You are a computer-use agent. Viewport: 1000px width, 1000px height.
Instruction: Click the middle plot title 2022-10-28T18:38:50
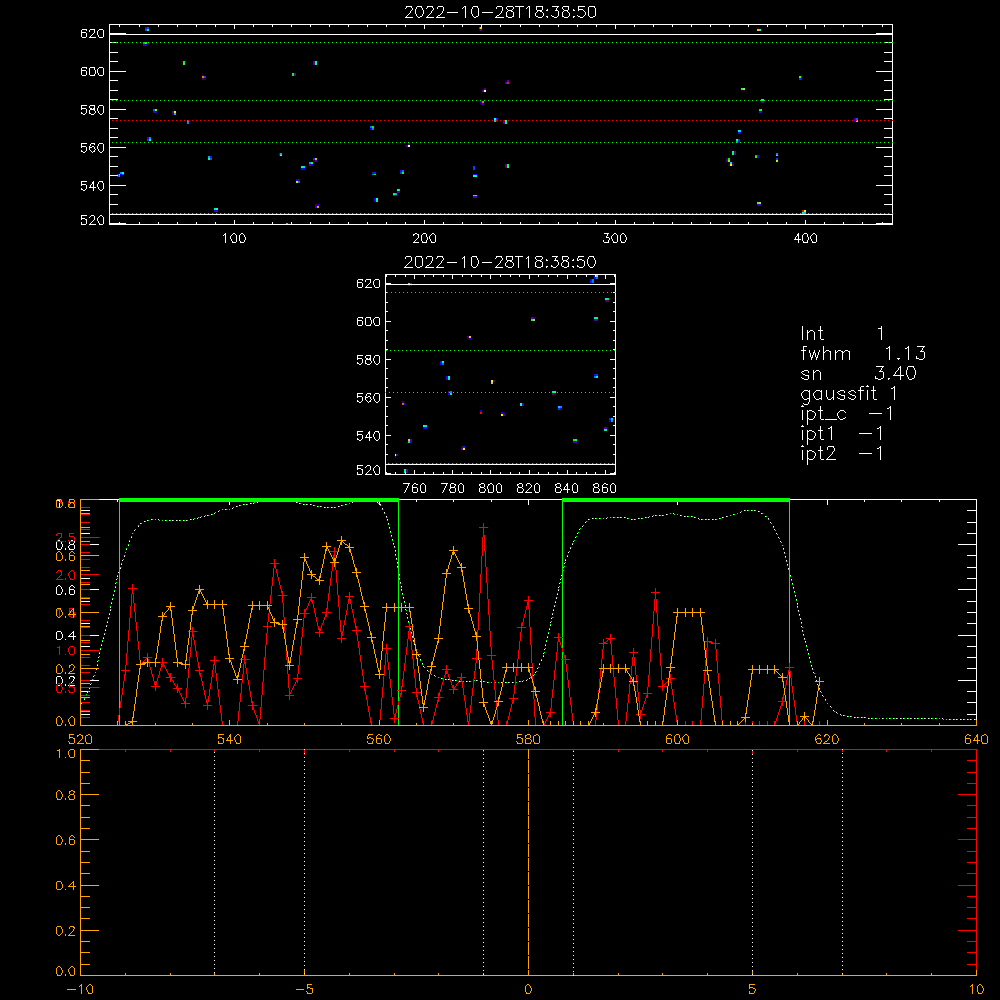(x=501, y=263)
